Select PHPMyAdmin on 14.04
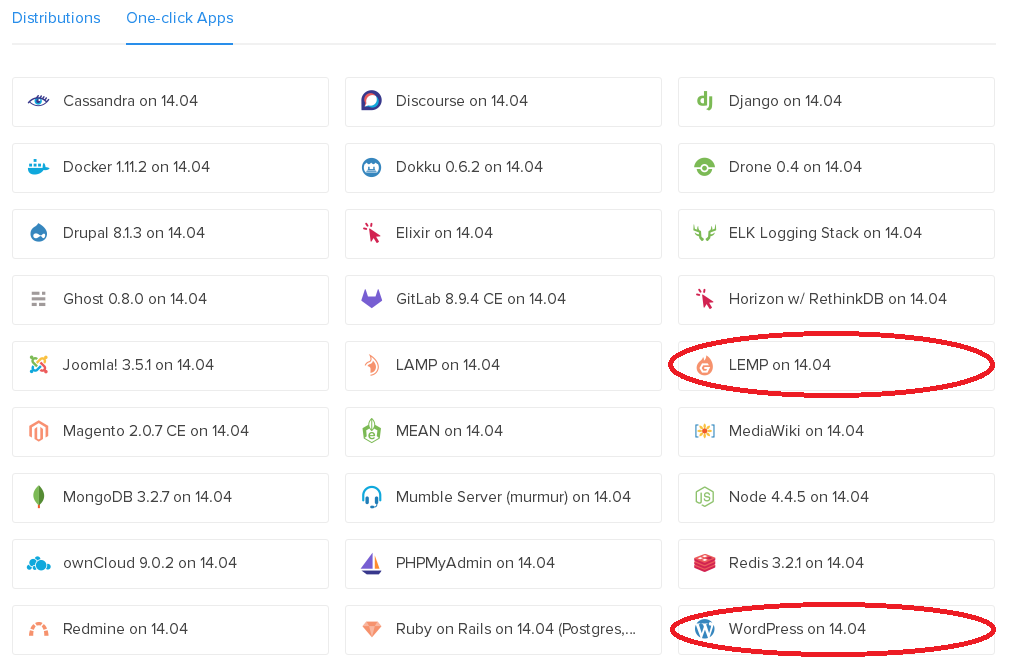The image size is (1009, 663). (503, 564)
